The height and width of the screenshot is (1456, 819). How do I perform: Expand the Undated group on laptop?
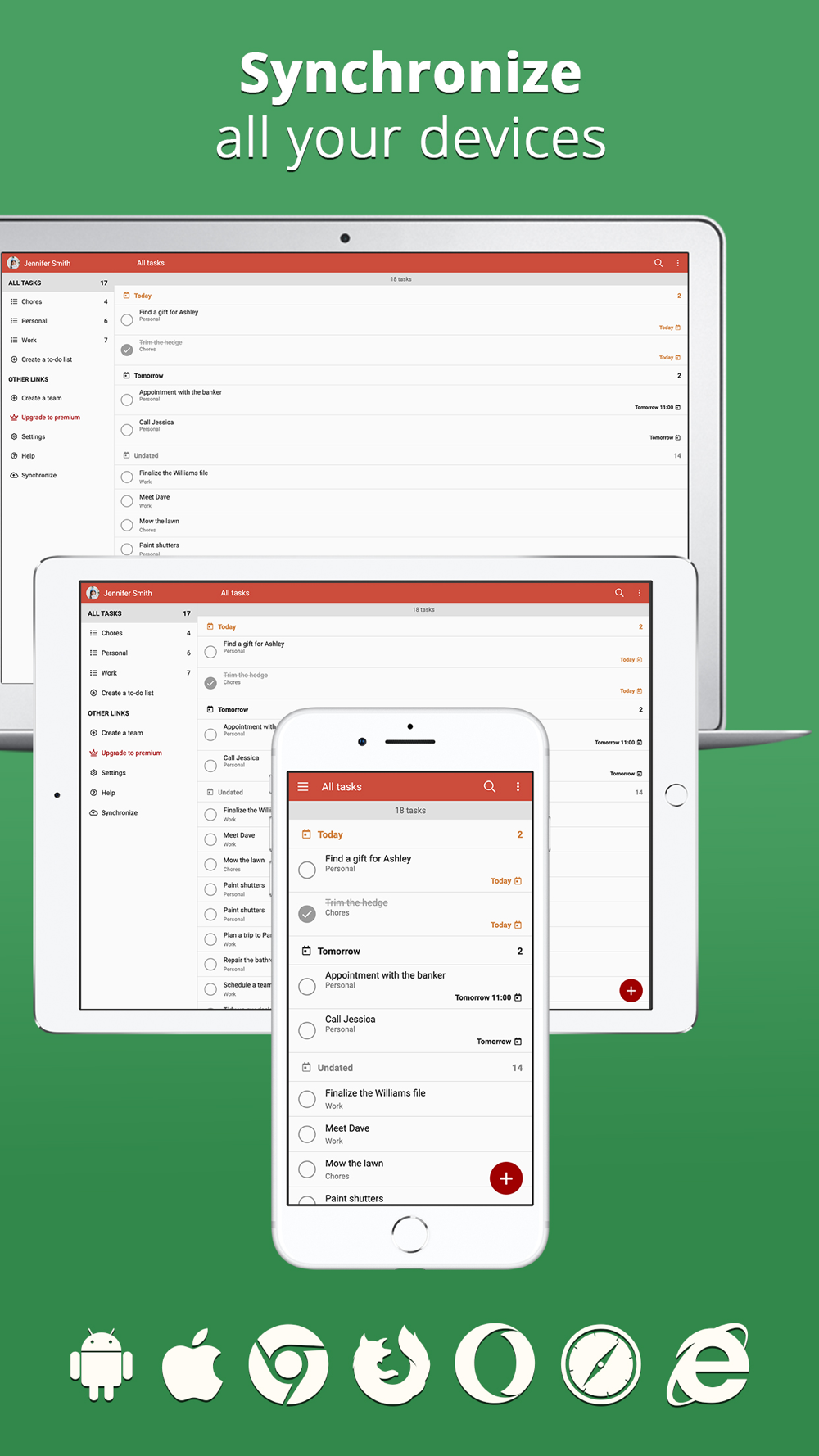[401, 455]
